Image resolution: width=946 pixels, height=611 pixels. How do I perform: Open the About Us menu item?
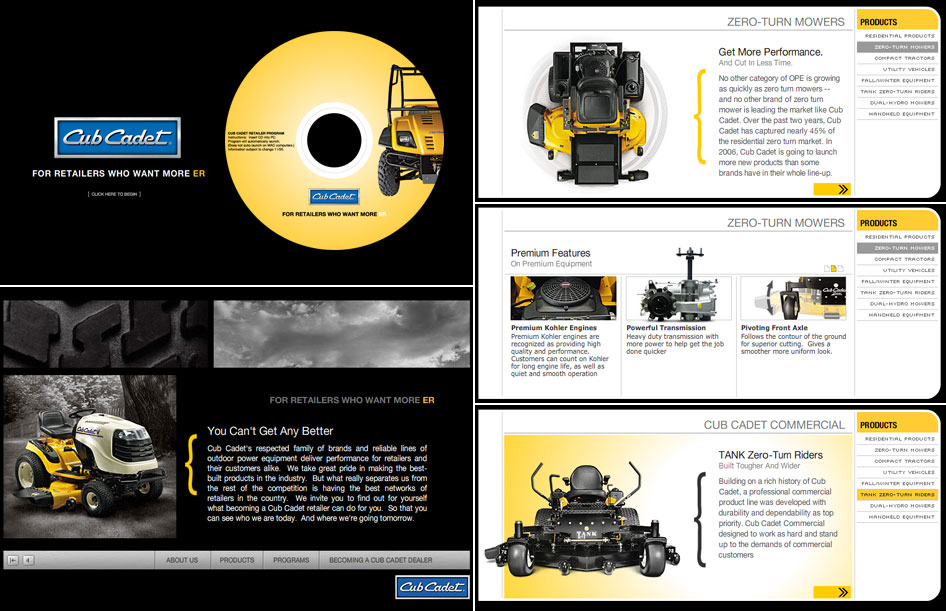click(x=182, y=560)
